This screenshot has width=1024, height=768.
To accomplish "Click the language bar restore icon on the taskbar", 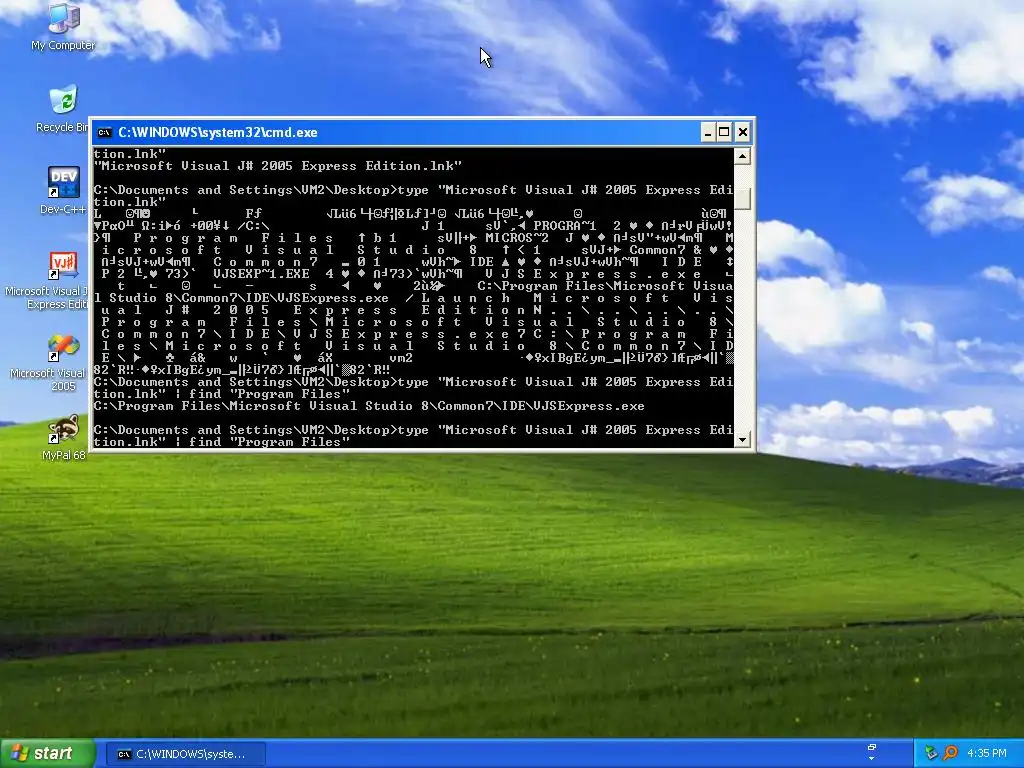I will point(872,748).
